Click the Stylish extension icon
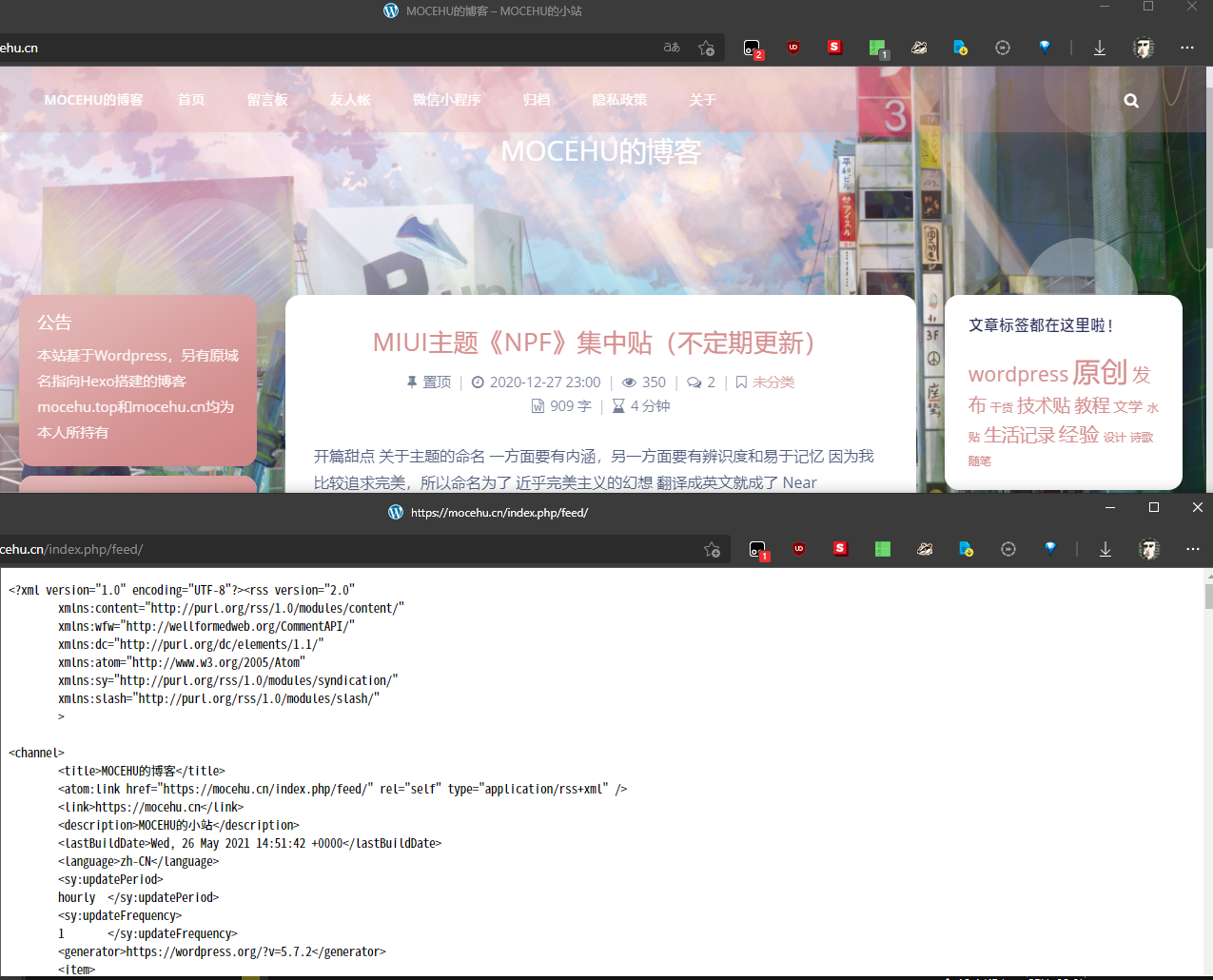Screen dimensions: 1213x980 pyautogui.click(x=834, y=47)
